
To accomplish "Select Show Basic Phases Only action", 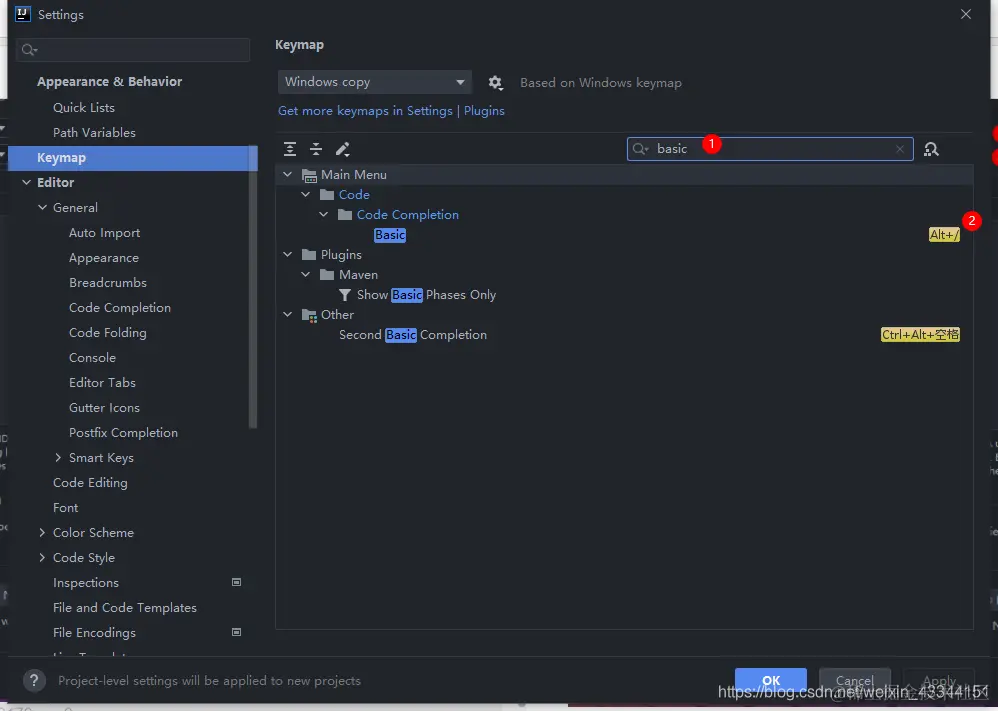I will (x=426, y=295).
